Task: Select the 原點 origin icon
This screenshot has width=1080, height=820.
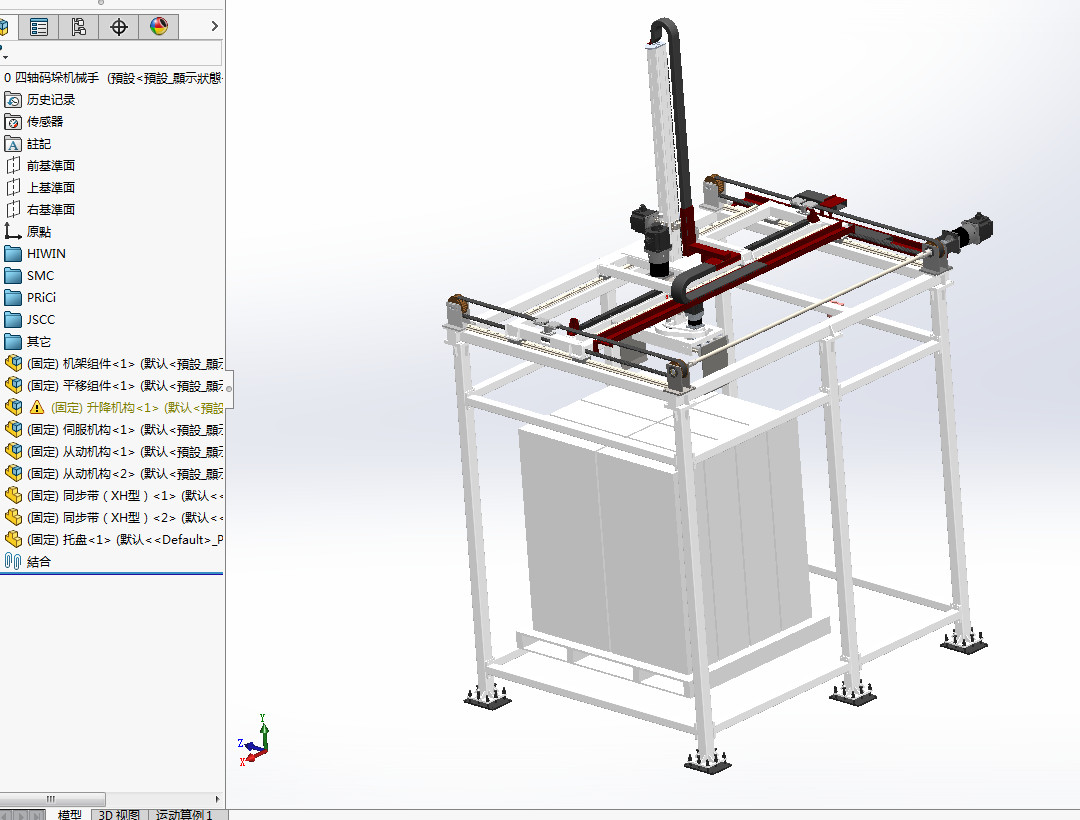Action: pos(12,231)
